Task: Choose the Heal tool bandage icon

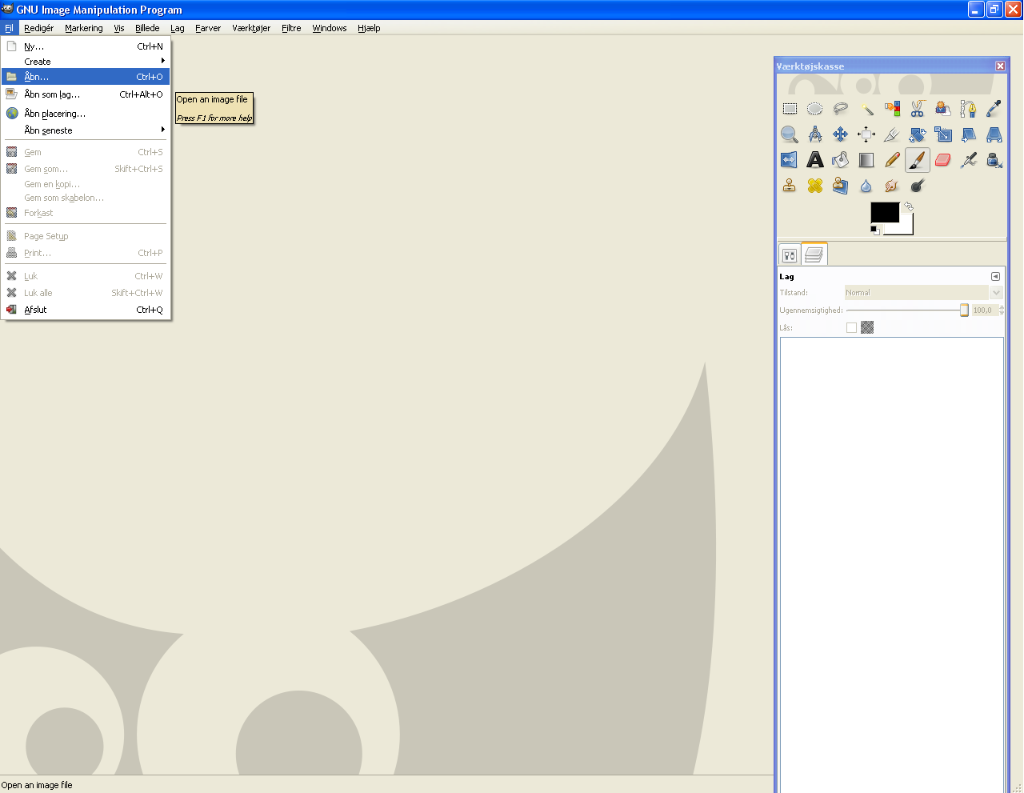Action: [x=815, y=185]
